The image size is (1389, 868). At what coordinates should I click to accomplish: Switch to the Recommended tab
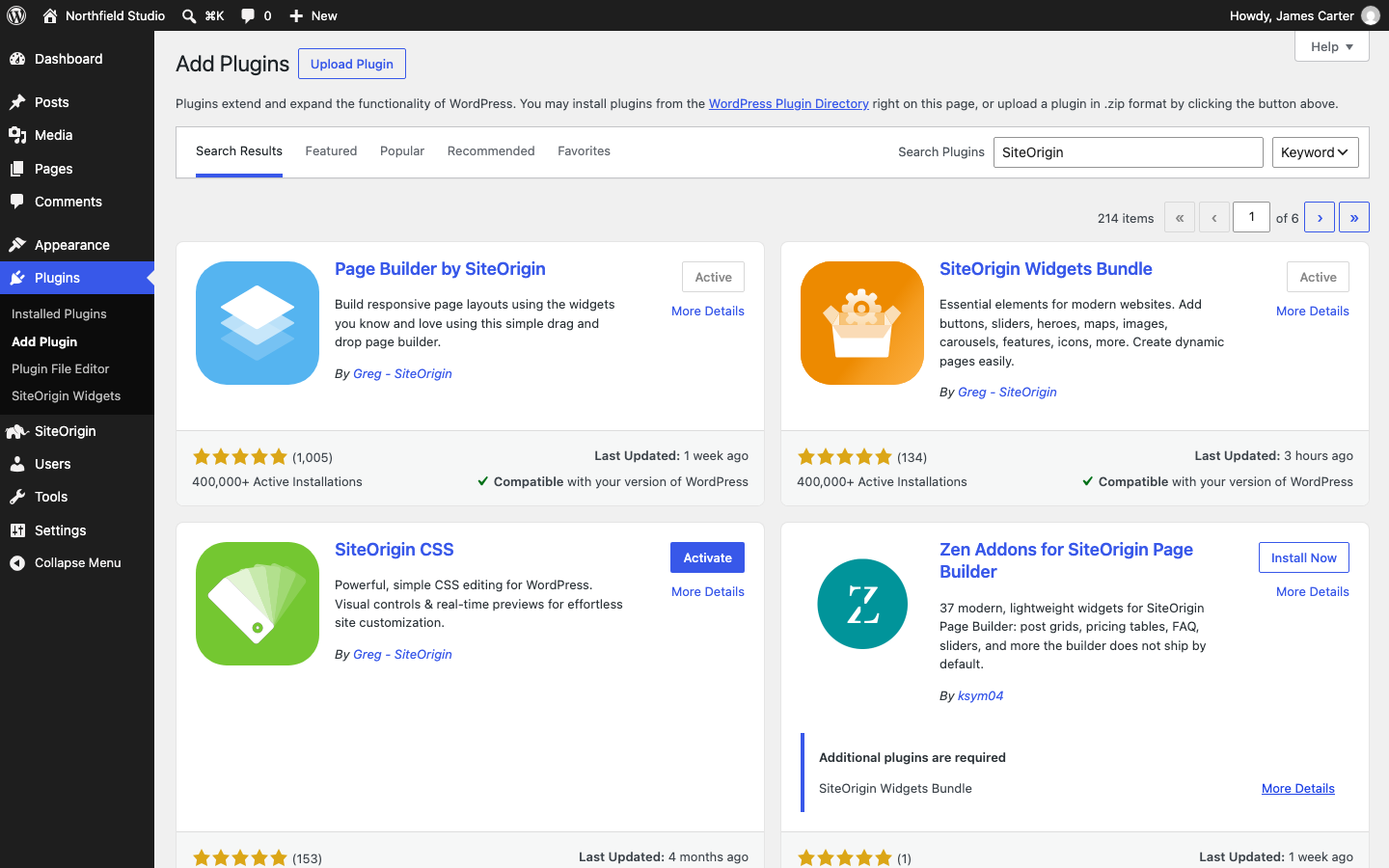tap(491, 151)
